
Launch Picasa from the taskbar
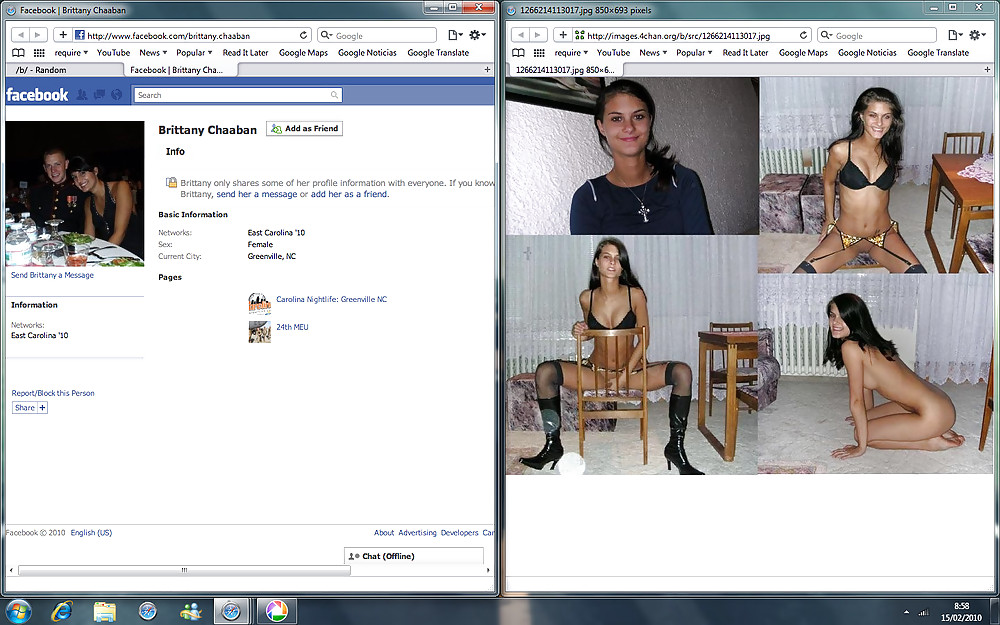276,610
